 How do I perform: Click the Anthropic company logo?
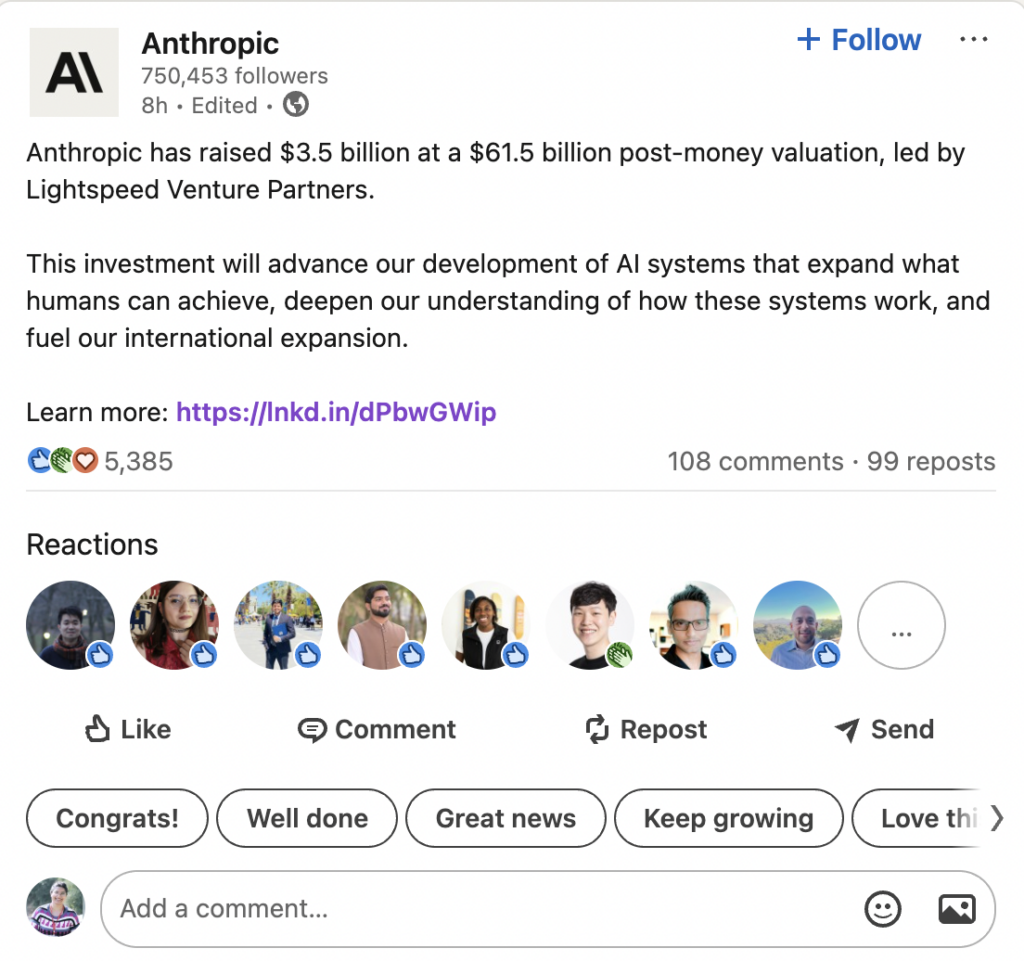click(73, 72)
